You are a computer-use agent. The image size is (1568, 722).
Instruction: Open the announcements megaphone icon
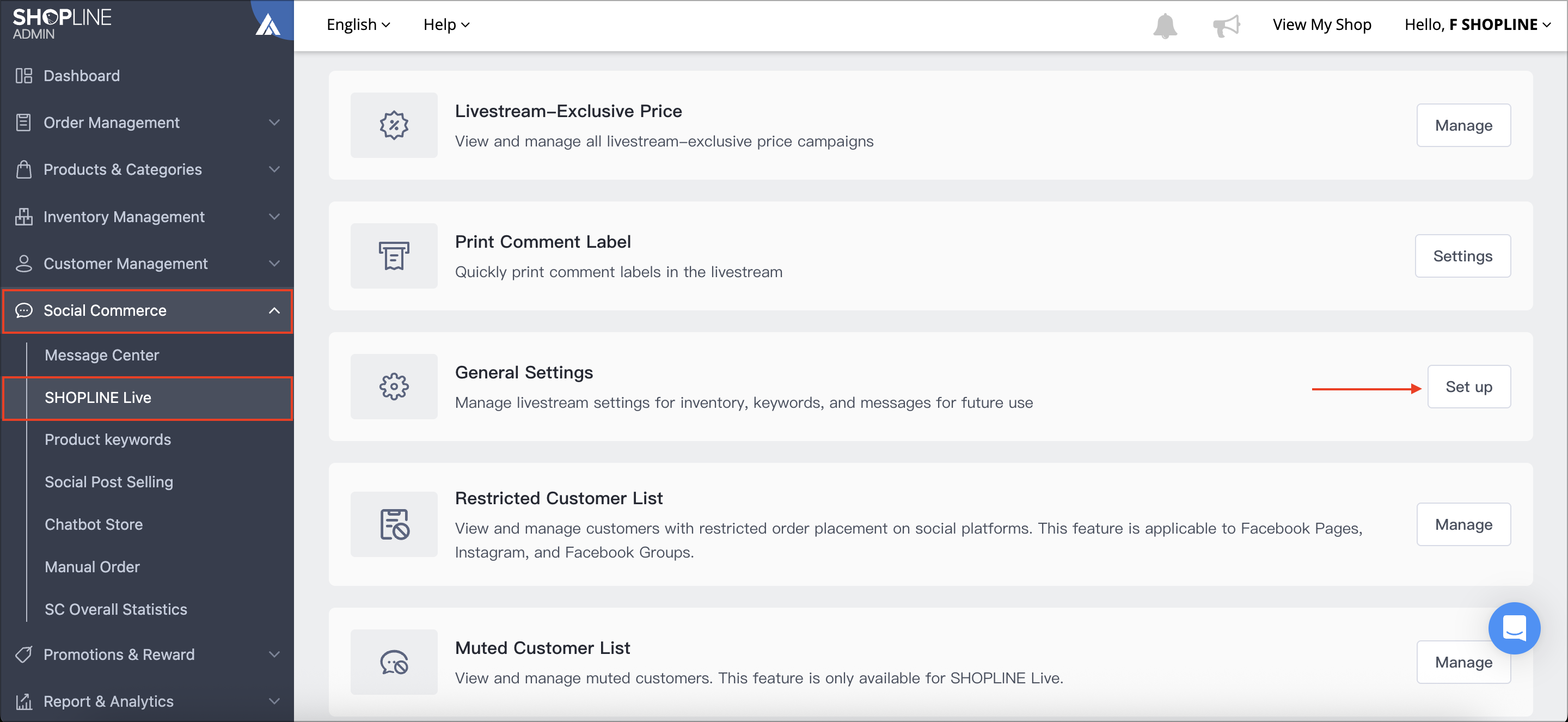[x=1226, y=26]
